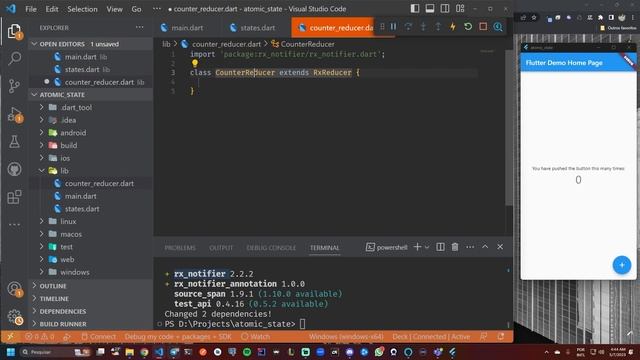The width and height of the screenshot is (640, 360).
Task: Stop the debug session
Action: 483,27
